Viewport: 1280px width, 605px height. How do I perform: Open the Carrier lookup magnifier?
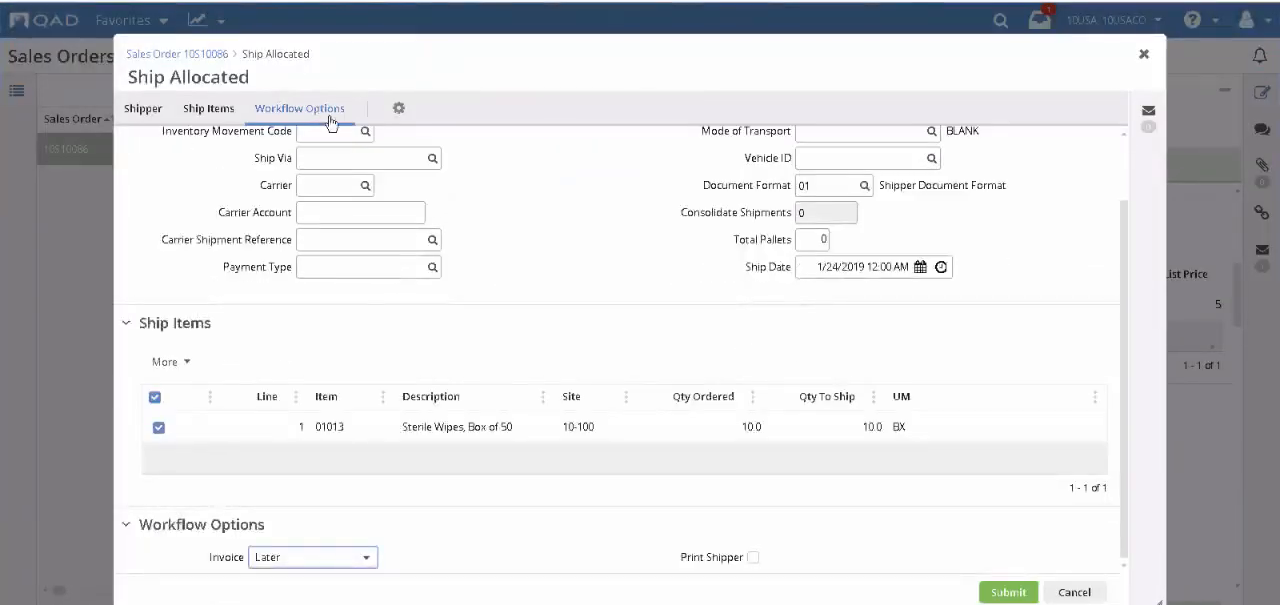365,185
